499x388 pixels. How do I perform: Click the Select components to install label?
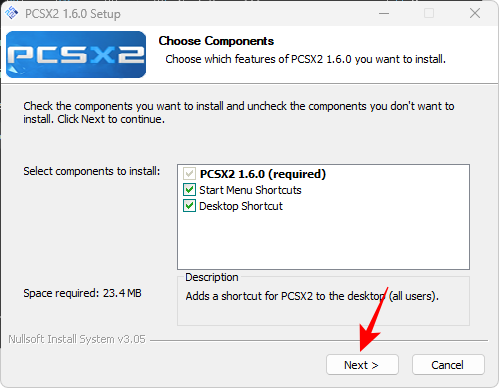pyautogui.click(x=92, y=171)
